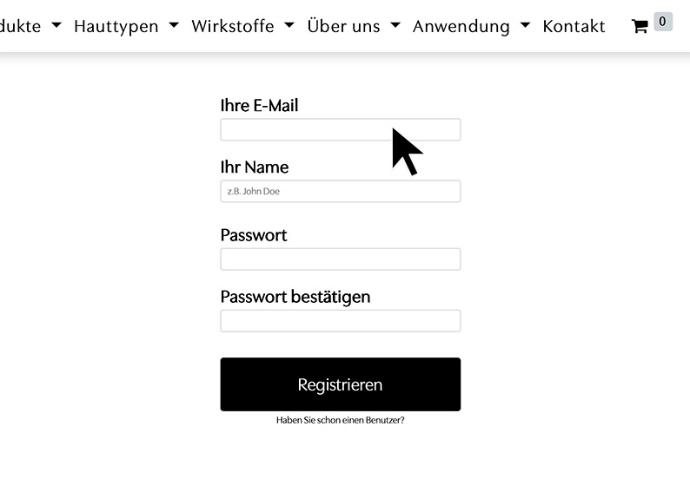Expand the dropdown arrow beside Anwendung
Viewport: 690px width, 492px height.
click(525, 26)
